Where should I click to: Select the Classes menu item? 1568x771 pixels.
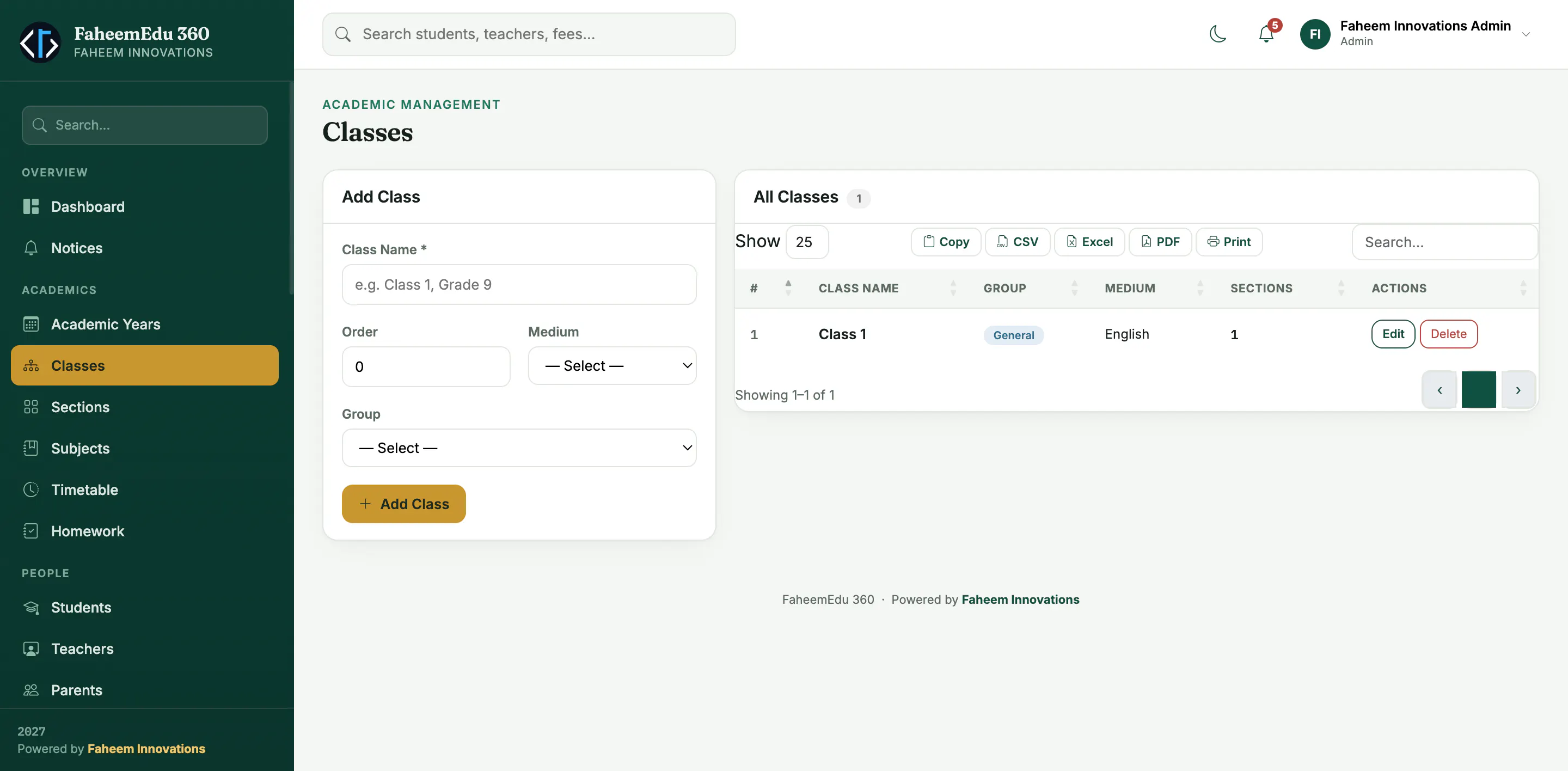point(145,366)
